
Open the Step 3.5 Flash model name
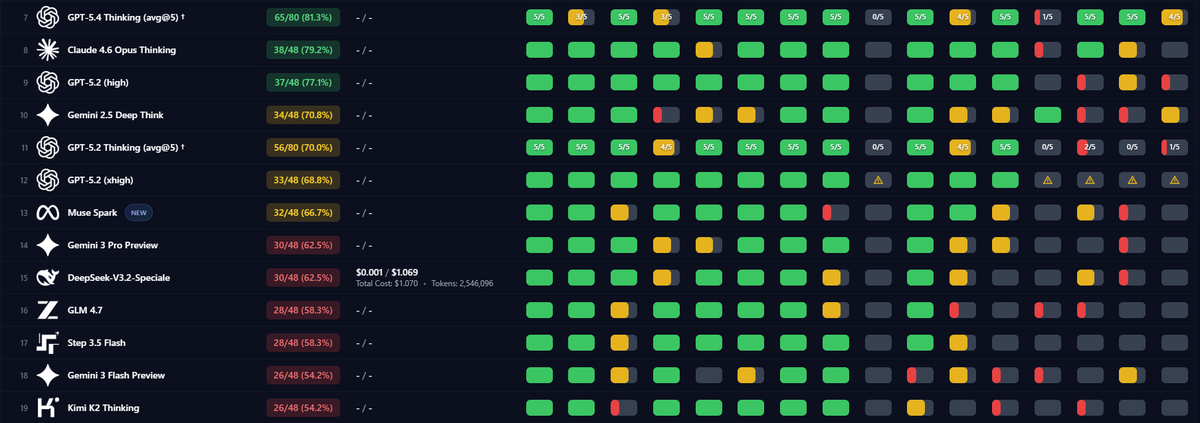click(x=98, y=342)
